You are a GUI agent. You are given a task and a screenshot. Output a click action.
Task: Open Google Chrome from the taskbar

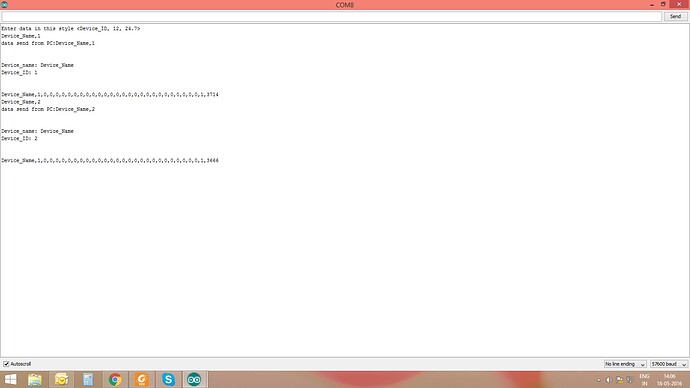pyautogui.click(x=115, y=379)
